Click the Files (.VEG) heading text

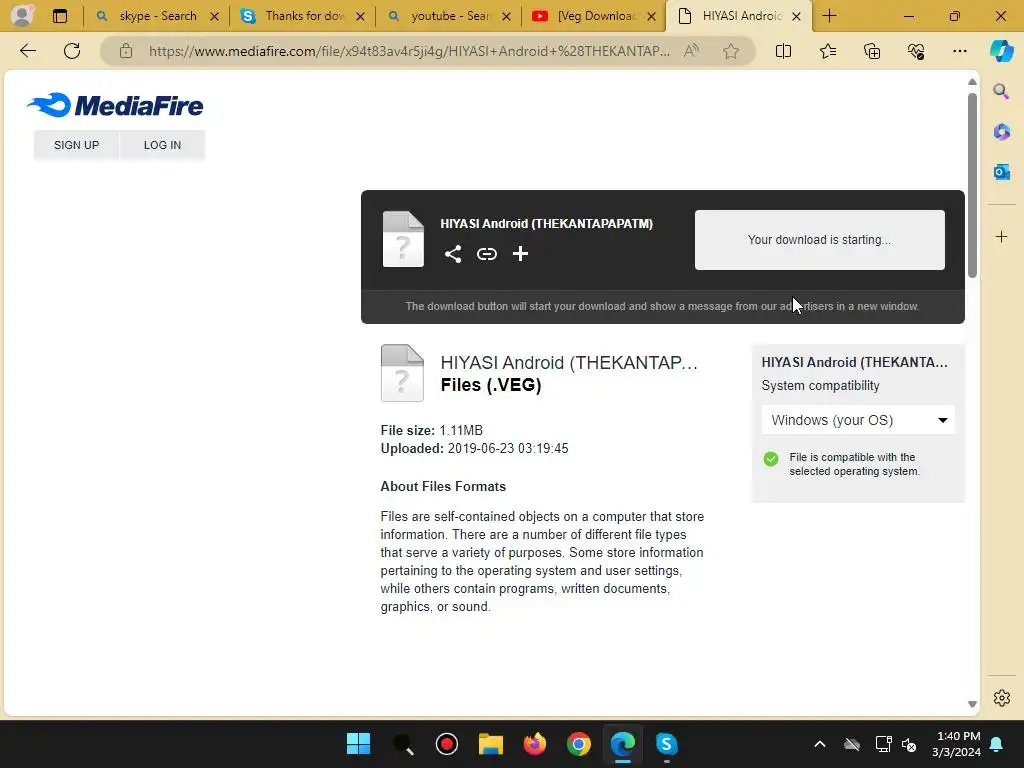tap(491, 385)
